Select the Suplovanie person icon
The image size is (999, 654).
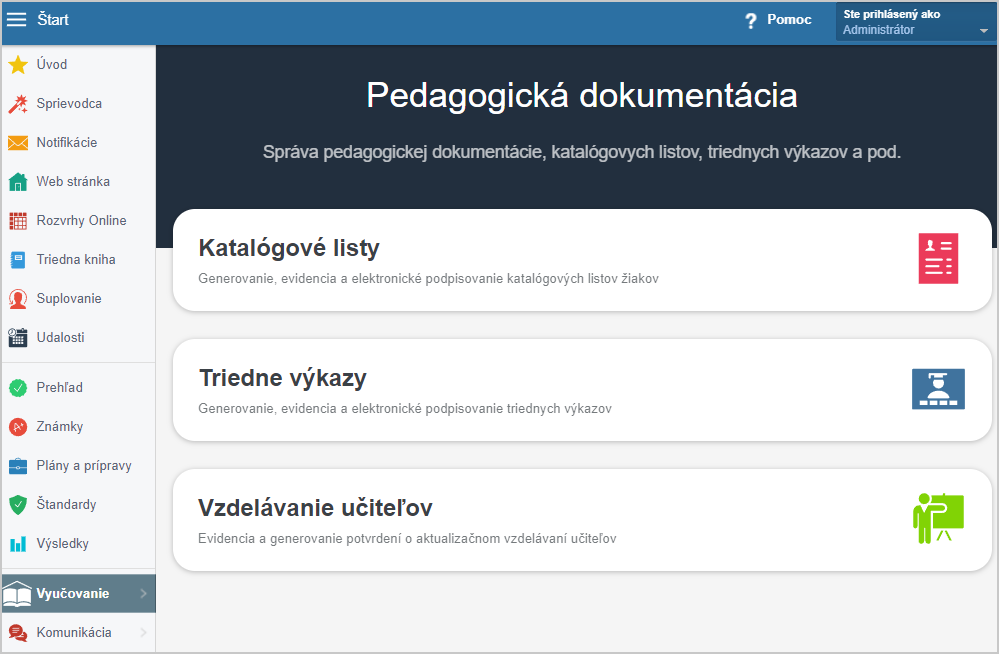point(18,299)
